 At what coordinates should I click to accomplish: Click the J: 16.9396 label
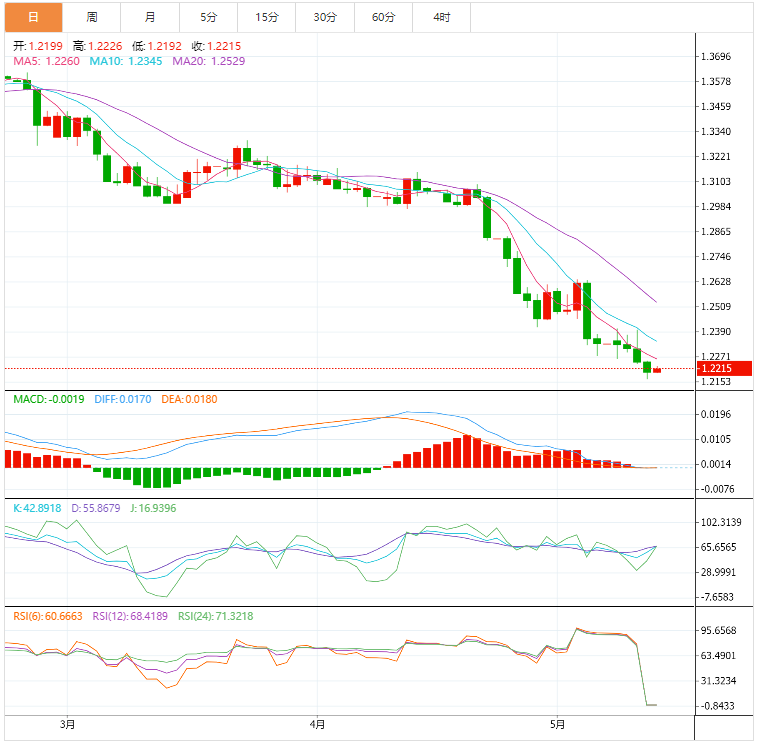coord(153,508)
